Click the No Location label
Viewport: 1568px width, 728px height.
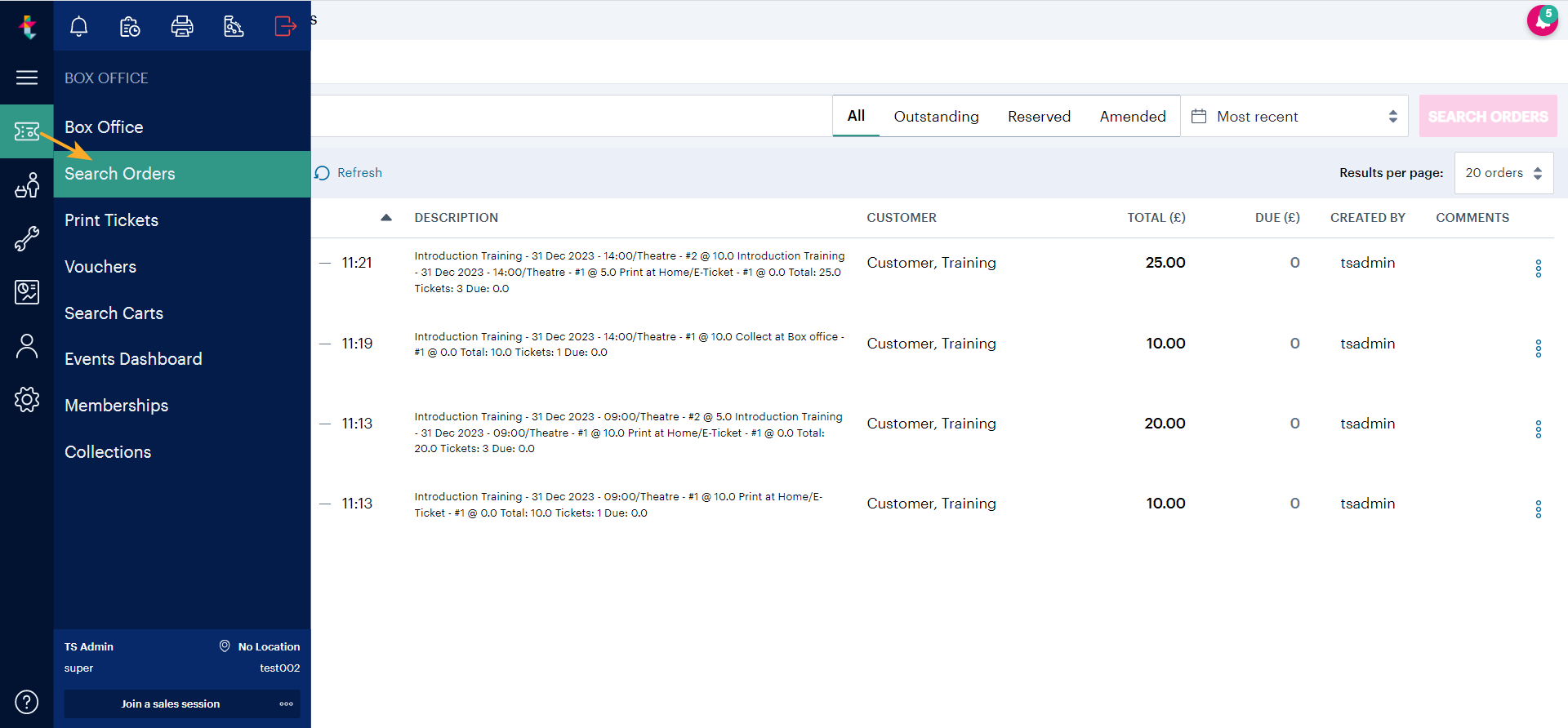click(x=269, y=646)
